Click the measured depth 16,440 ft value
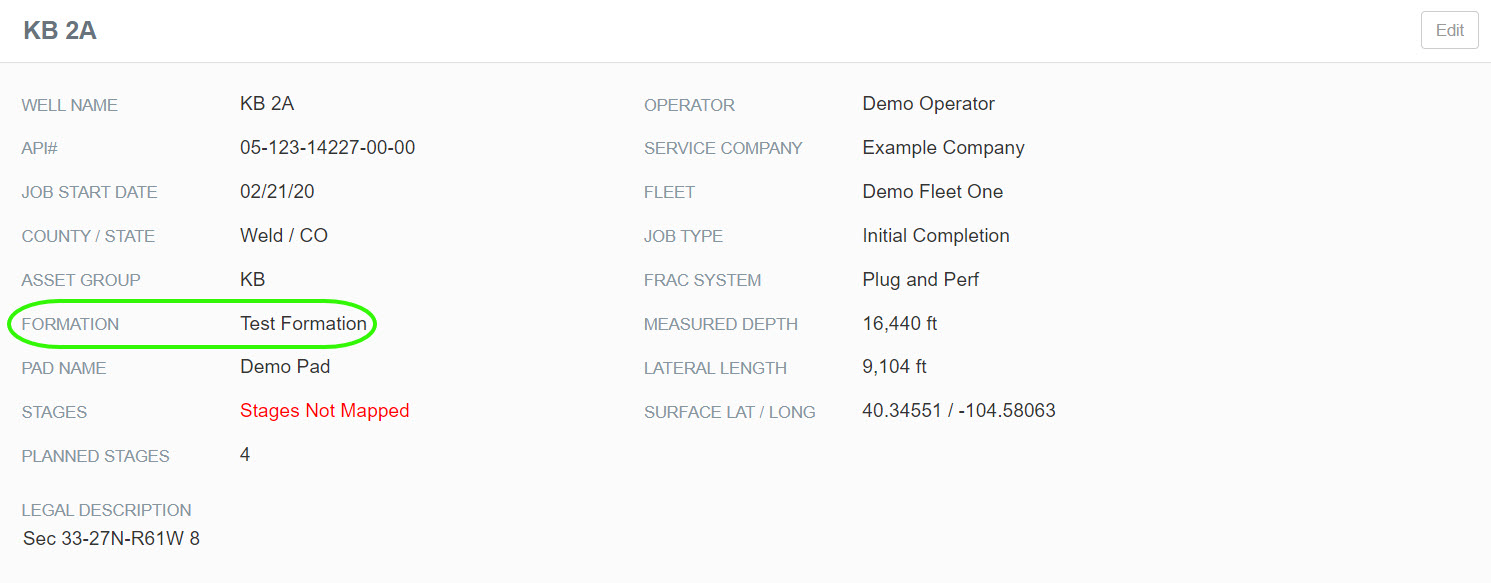The height and width of the screenshot is (583, 1491). 899,324
